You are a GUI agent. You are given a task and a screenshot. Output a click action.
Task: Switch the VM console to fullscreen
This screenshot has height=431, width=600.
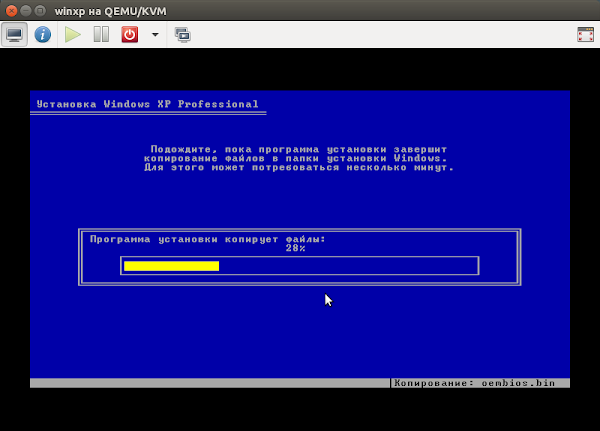[x=585, y=35]
